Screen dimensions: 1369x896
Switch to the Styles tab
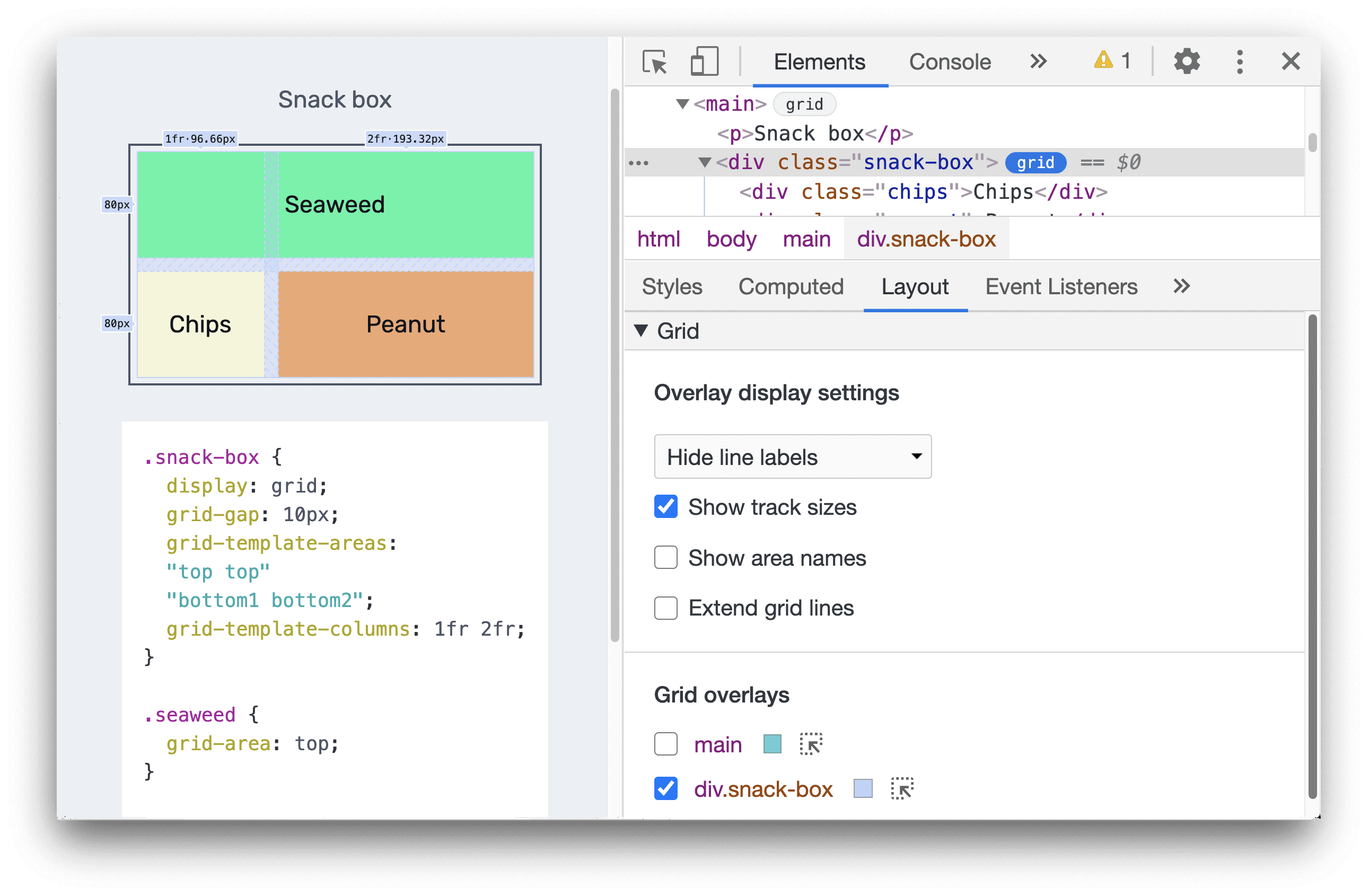click(671, 287)
